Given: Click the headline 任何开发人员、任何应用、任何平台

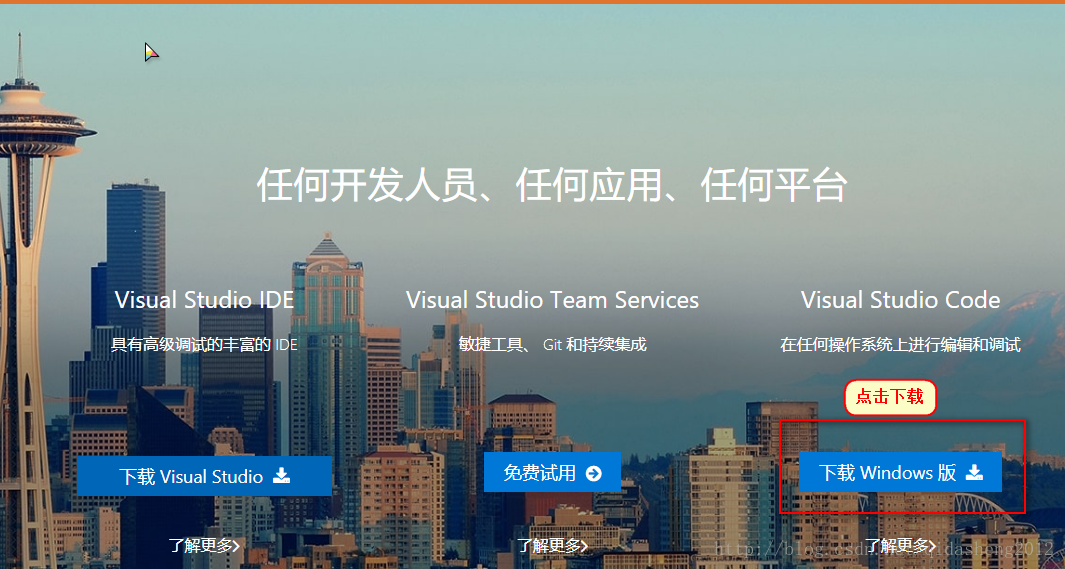Looking at the screenshot, I should pos(552,185).
